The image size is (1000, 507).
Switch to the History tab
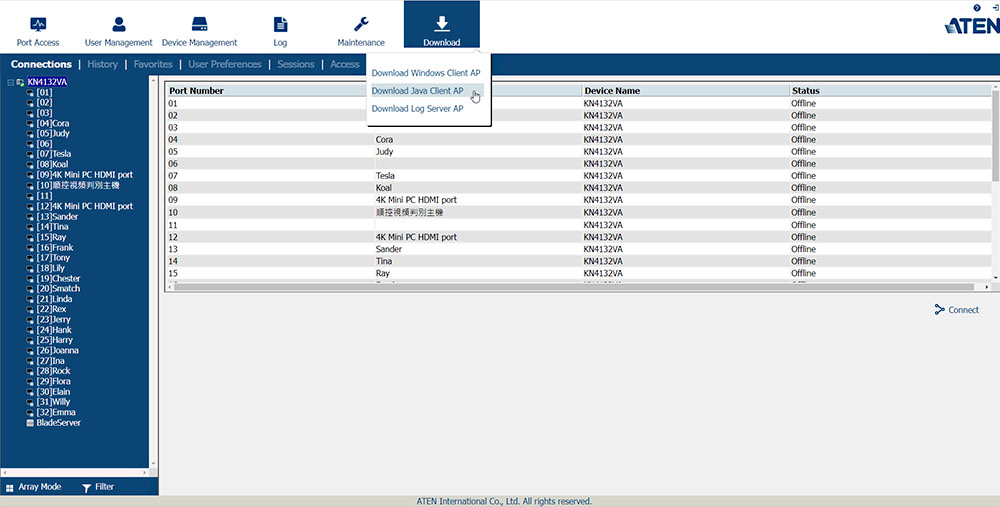[102, 64]
